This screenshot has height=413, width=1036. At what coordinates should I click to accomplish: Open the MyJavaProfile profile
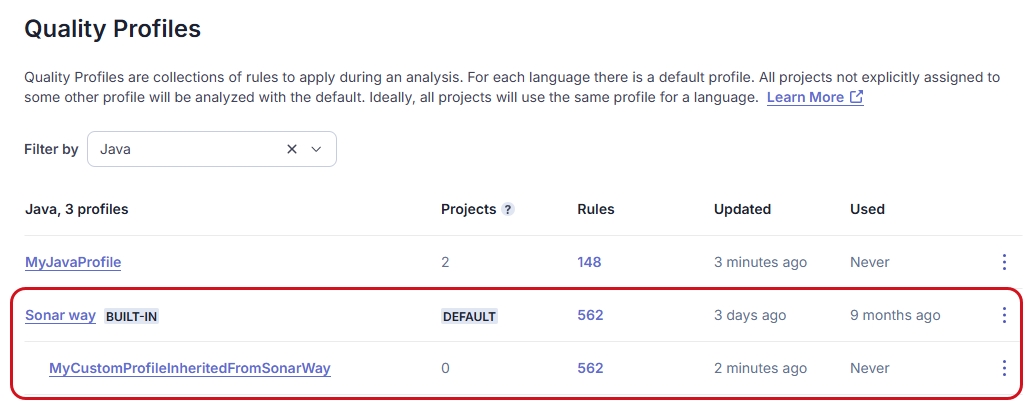click(x=73, y=262)
